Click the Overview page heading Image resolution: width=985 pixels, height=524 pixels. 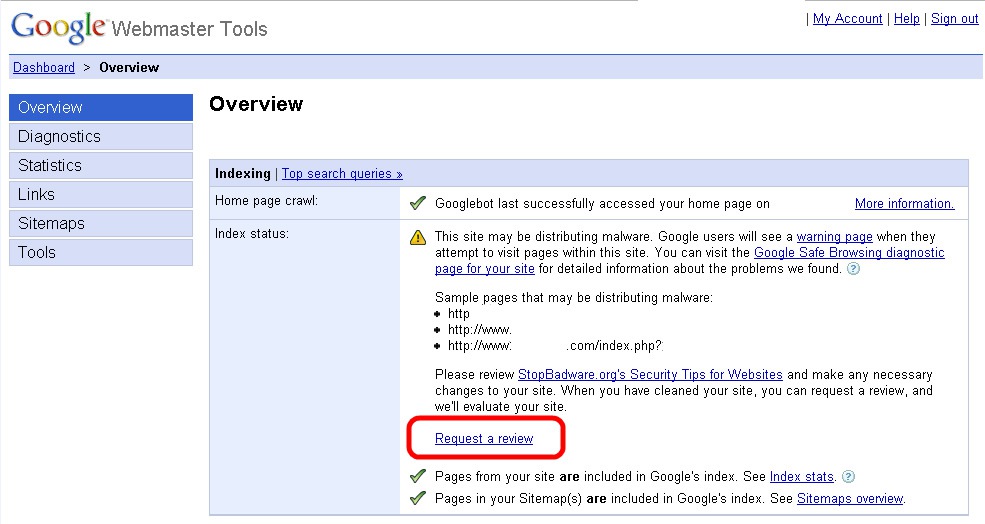(256, 104)
